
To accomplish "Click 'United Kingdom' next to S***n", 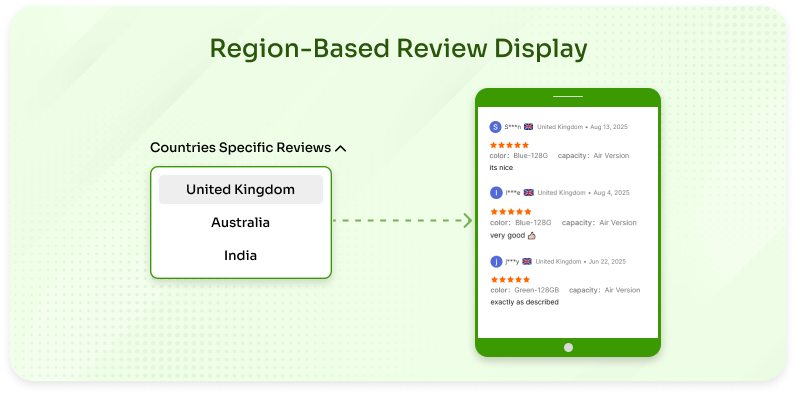I will tap(560, 127).
